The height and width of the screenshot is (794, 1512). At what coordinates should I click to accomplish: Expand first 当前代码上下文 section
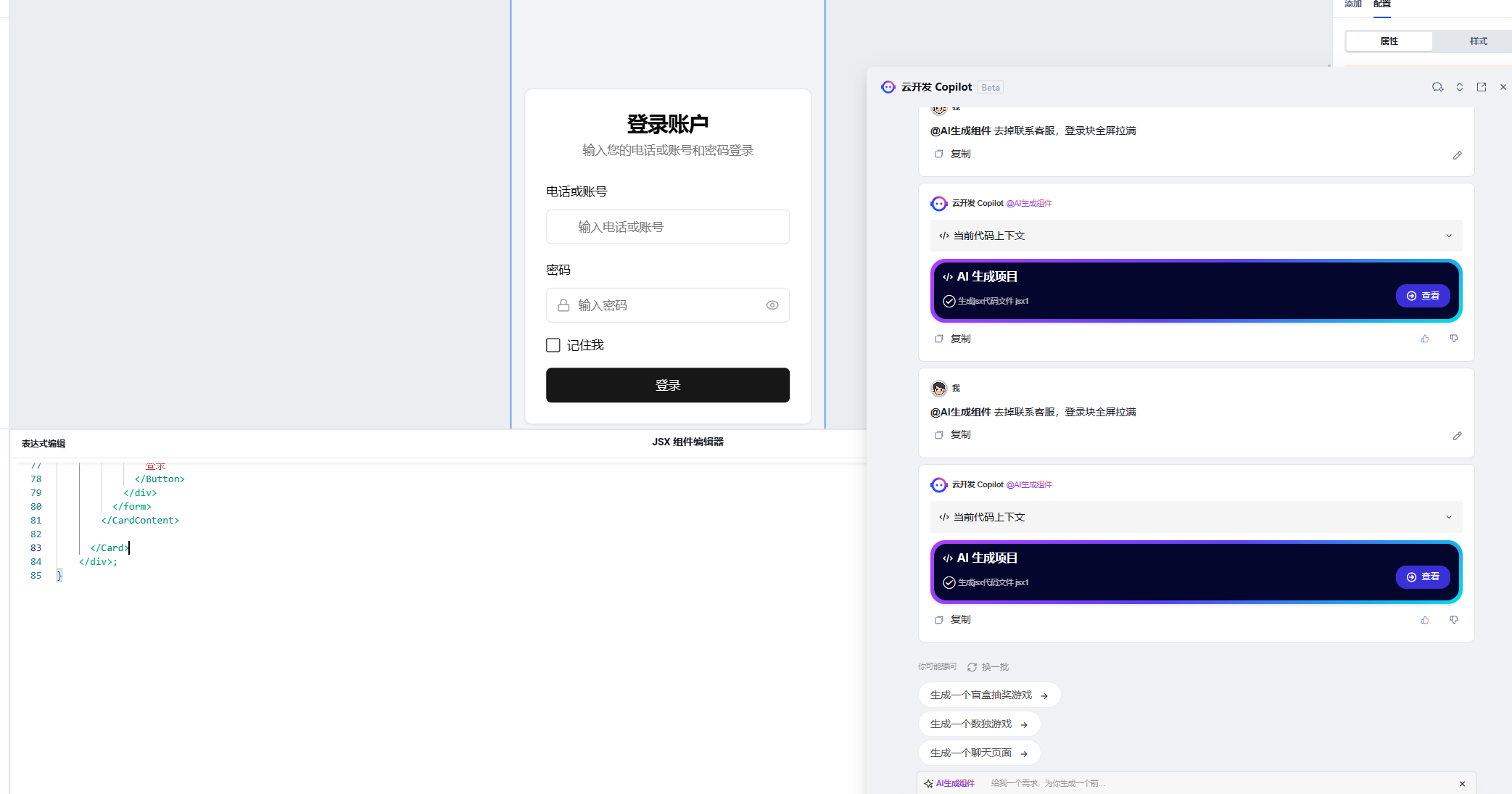point(1449,236)
